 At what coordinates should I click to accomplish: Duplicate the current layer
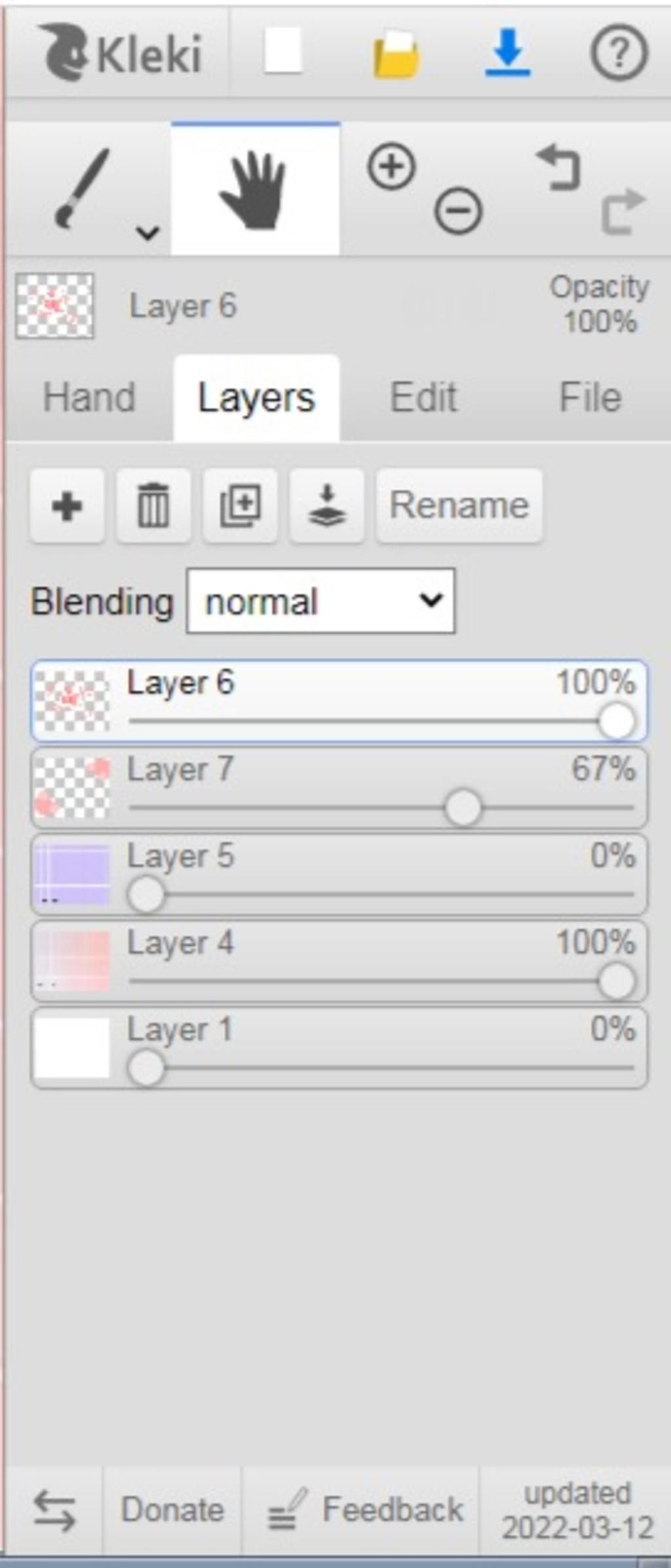click(x=240, y=505)
